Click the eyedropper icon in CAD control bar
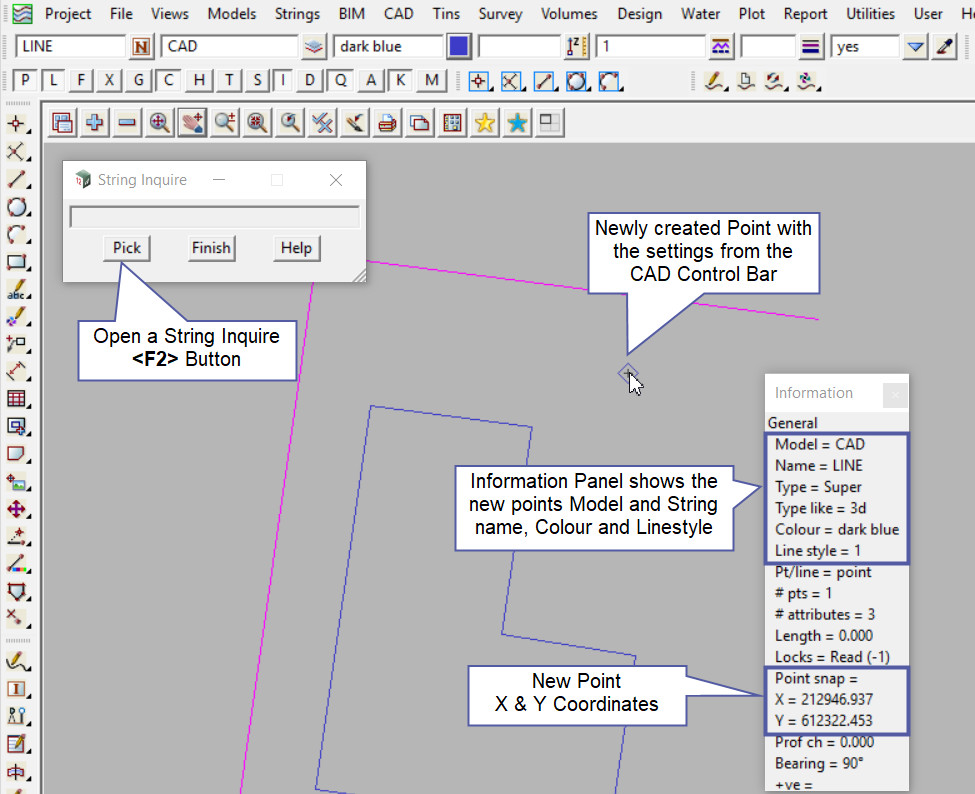This screenshot has height=794, width=975. tap(945, 47)
